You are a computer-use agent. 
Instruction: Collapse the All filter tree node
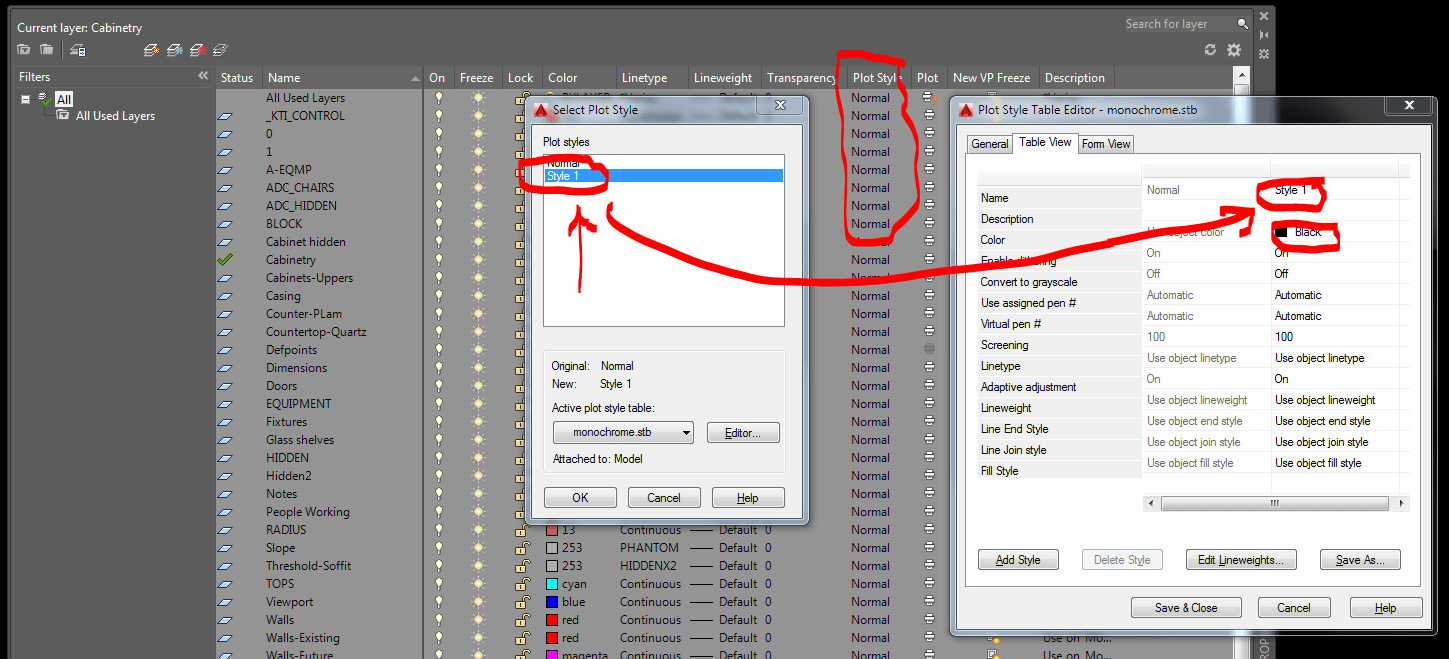coord(26,98)
